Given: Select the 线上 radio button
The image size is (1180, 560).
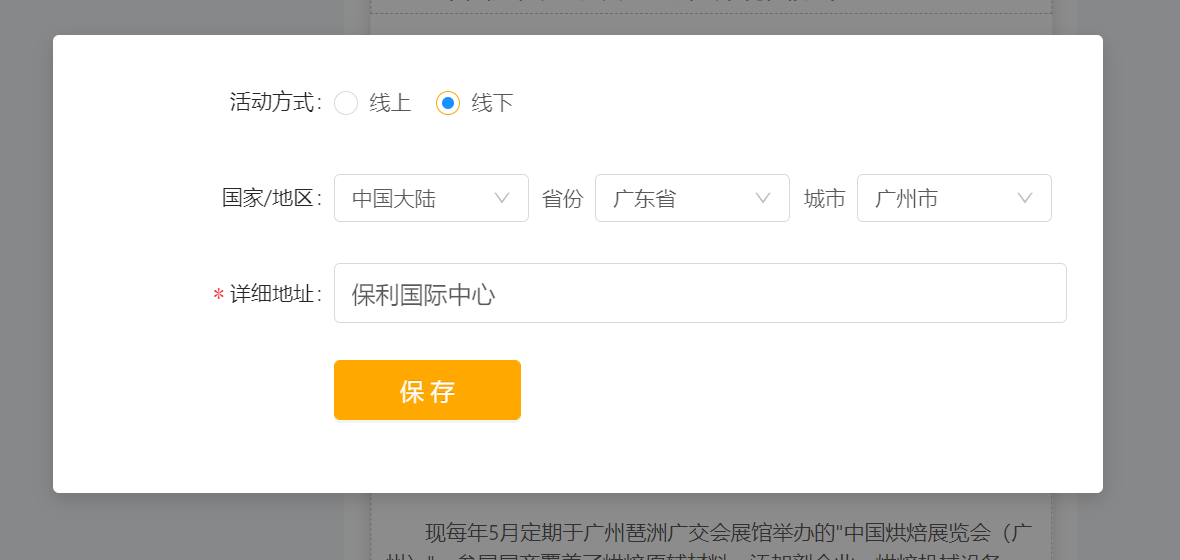Looking at the screenshot, I should 346,103.
